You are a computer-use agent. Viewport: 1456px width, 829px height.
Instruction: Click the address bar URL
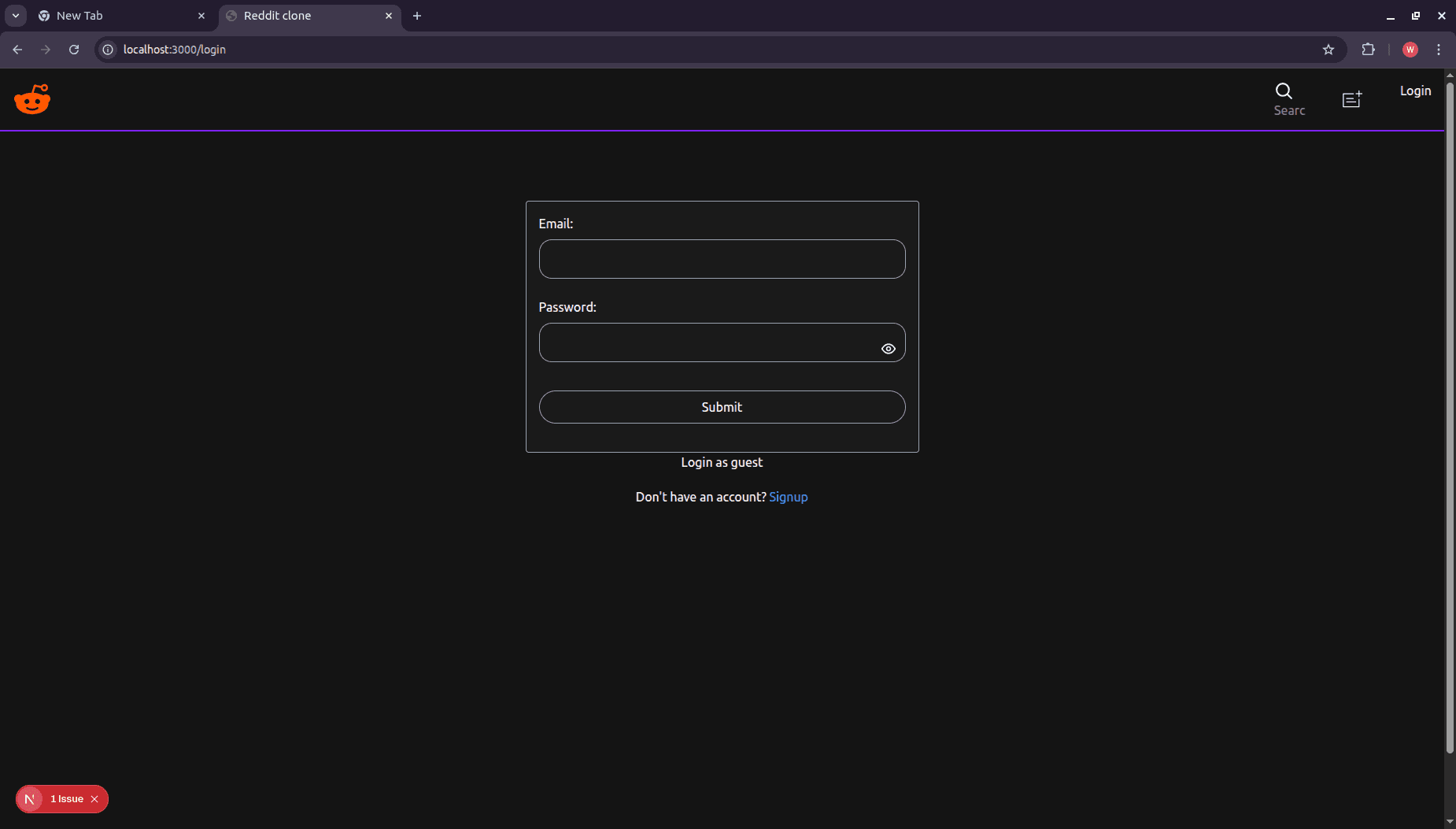[175, 50]
